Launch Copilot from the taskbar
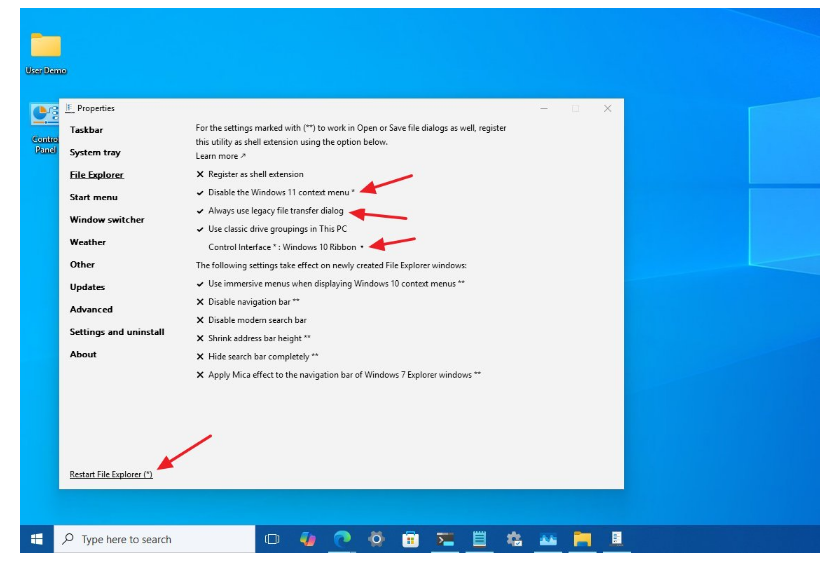This screenshot has height=564, width=835. pyautogui.click(x=307, y=539)
